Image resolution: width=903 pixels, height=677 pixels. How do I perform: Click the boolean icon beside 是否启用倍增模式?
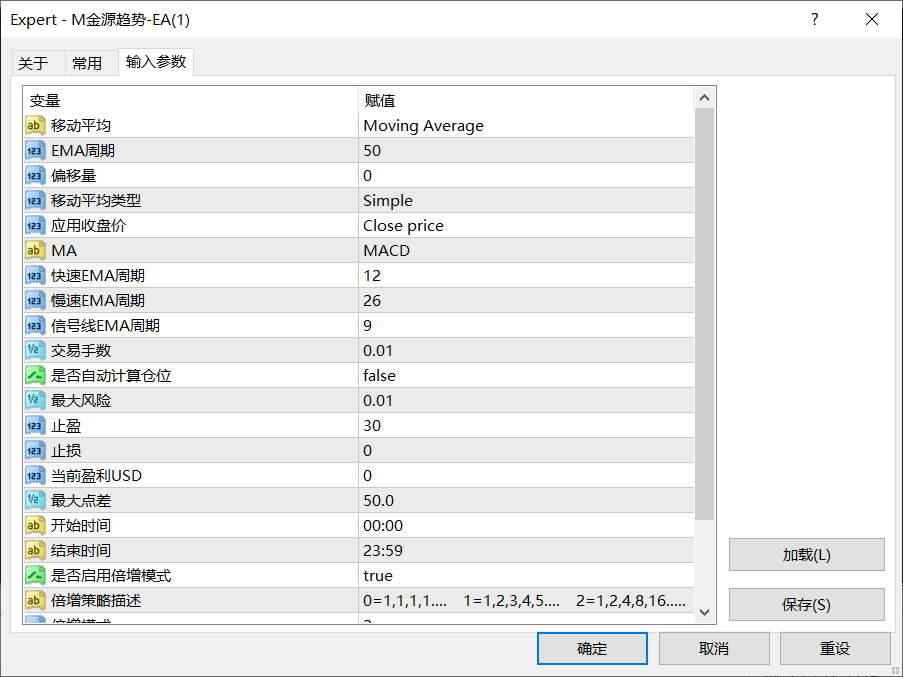35,576
